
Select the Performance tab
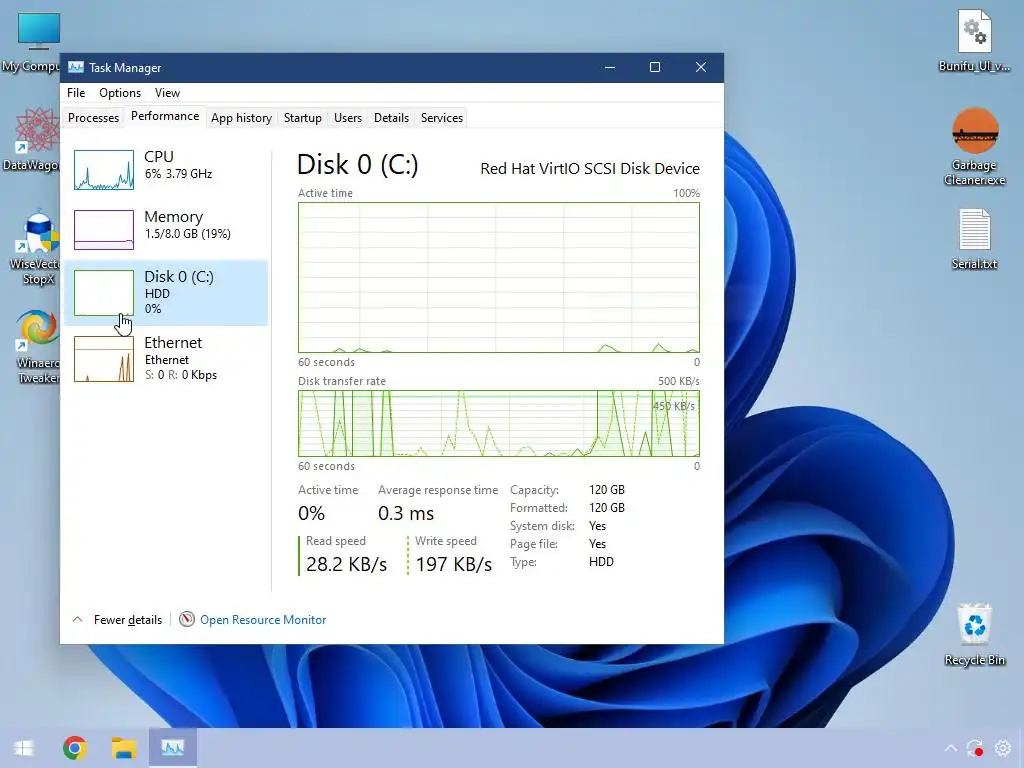[165, 116]
